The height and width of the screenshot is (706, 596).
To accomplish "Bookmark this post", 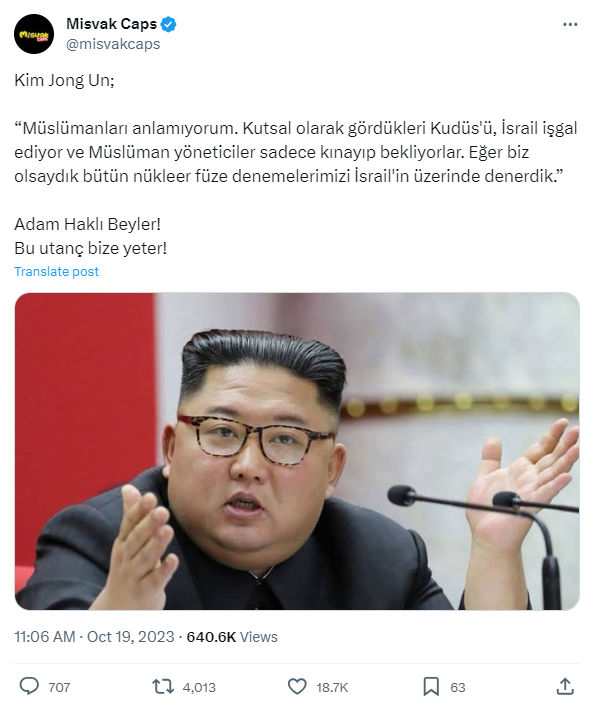I will pyautogui.click(x=431, y=687).
